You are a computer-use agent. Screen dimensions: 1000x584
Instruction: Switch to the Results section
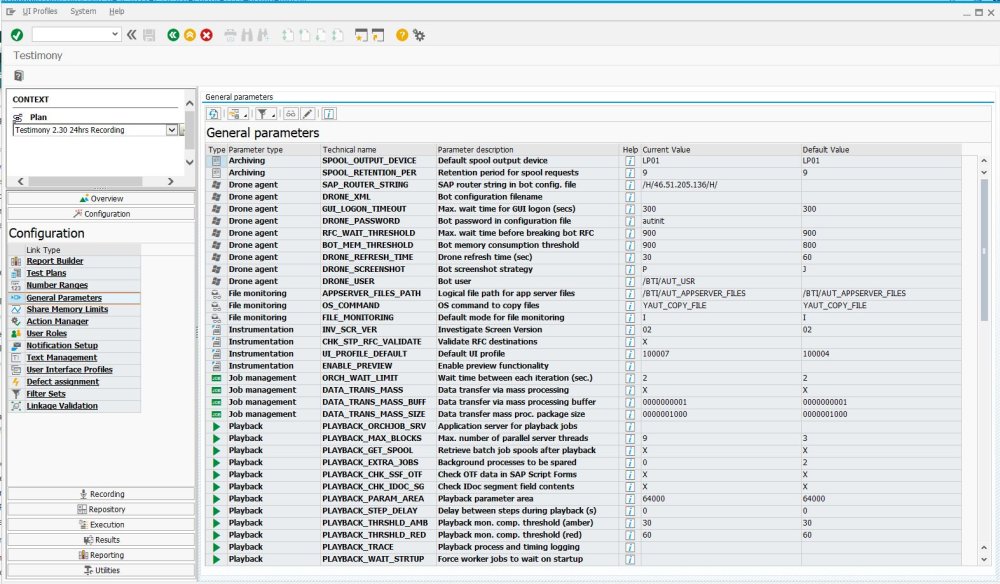[x=101, y=540]
